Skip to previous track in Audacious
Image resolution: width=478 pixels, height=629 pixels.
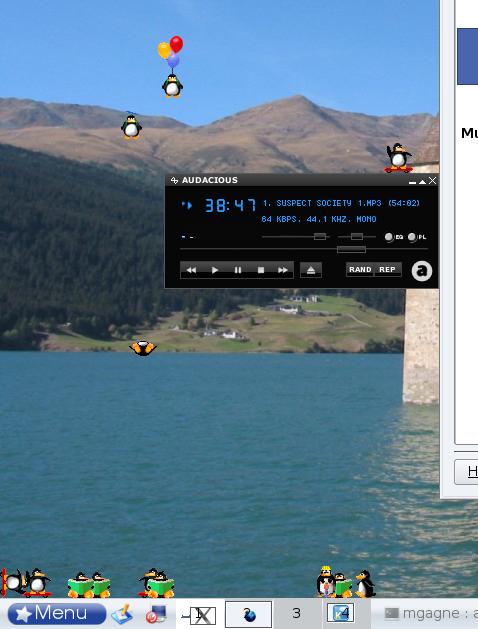(x=191, y=270)
